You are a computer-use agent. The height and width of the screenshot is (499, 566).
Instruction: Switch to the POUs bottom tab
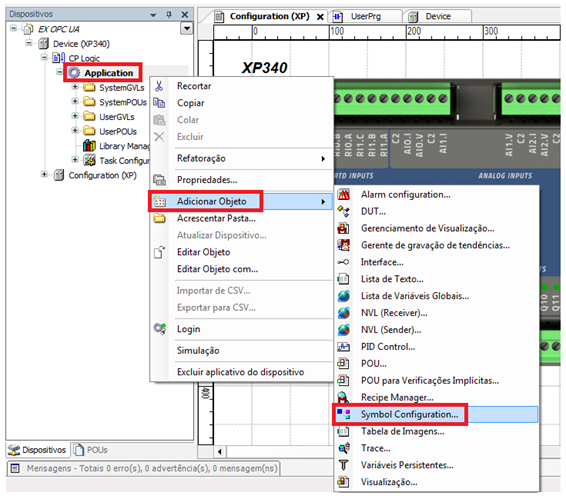pos(91,450)
